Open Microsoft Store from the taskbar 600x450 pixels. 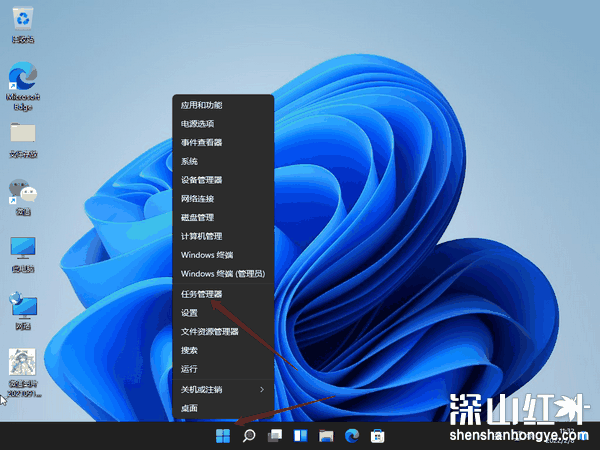(x=377, y=435)
